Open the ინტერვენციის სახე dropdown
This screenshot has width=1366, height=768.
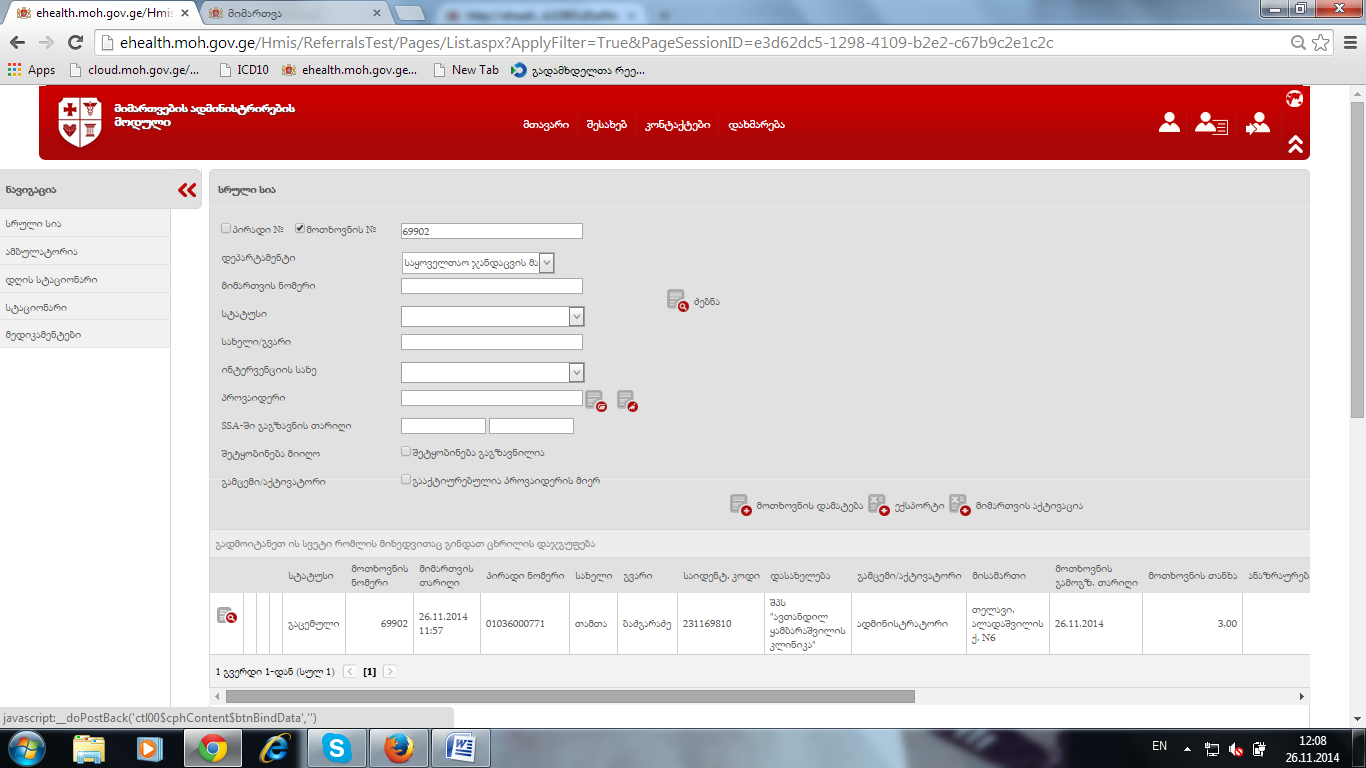[576, 372]
